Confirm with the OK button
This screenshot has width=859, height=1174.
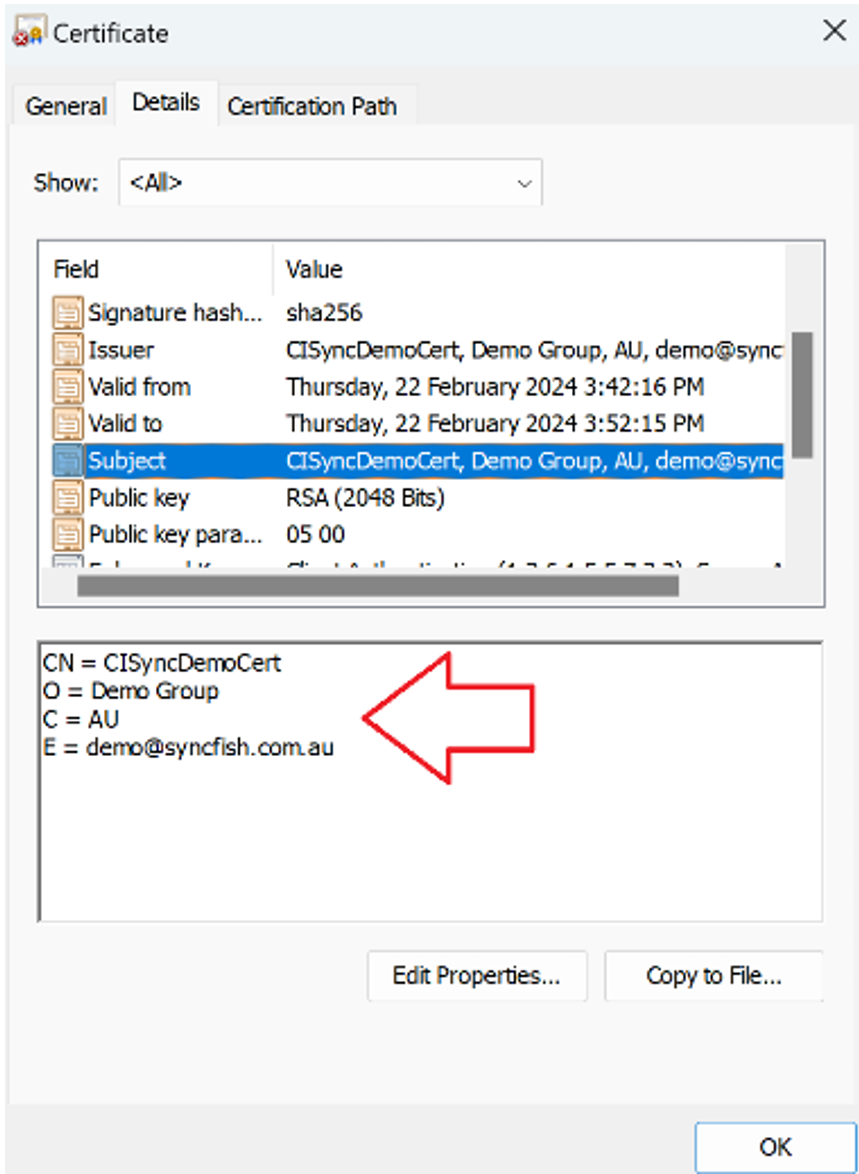775,1147
